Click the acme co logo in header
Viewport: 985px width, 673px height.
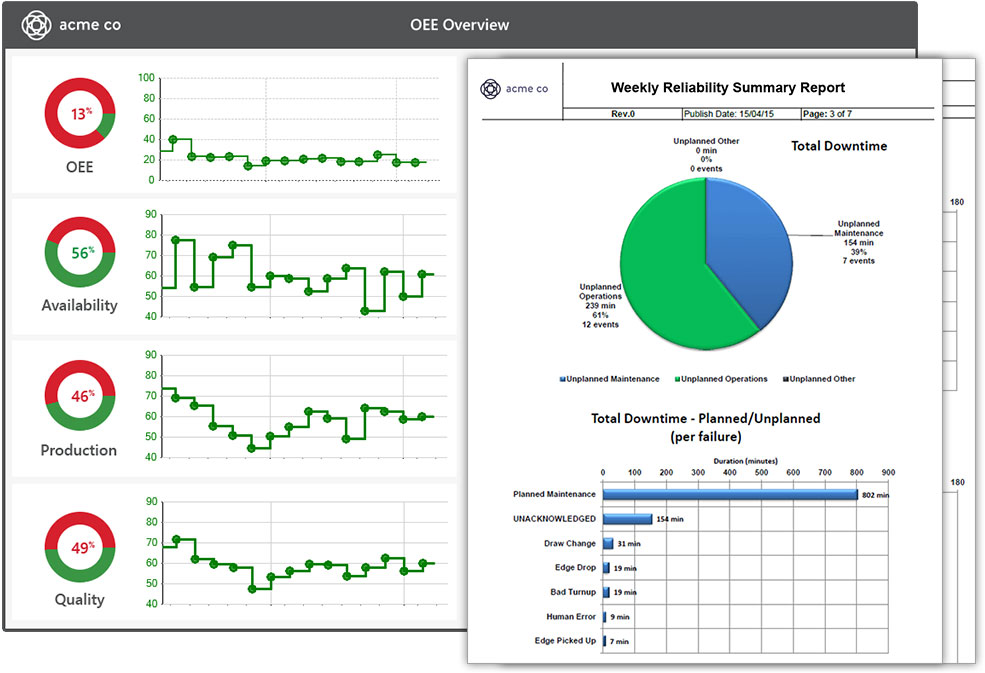click(71, 25)
